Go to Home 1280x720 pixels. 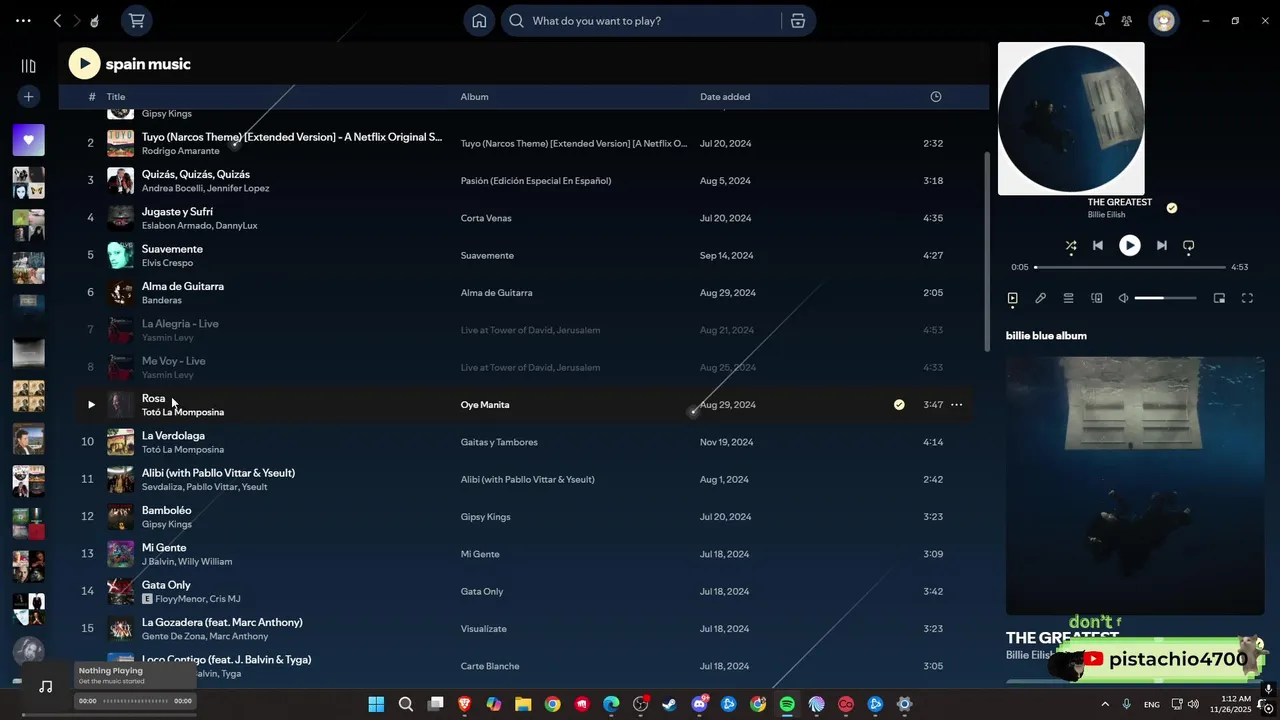(479, 21)
